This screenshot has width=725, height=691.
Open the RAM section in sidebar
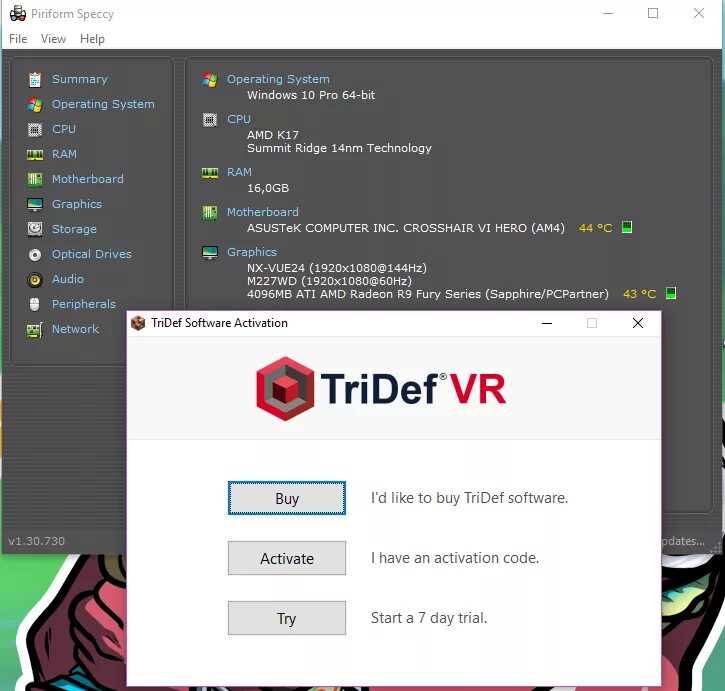pyautogui.click(x=64, y=154)
